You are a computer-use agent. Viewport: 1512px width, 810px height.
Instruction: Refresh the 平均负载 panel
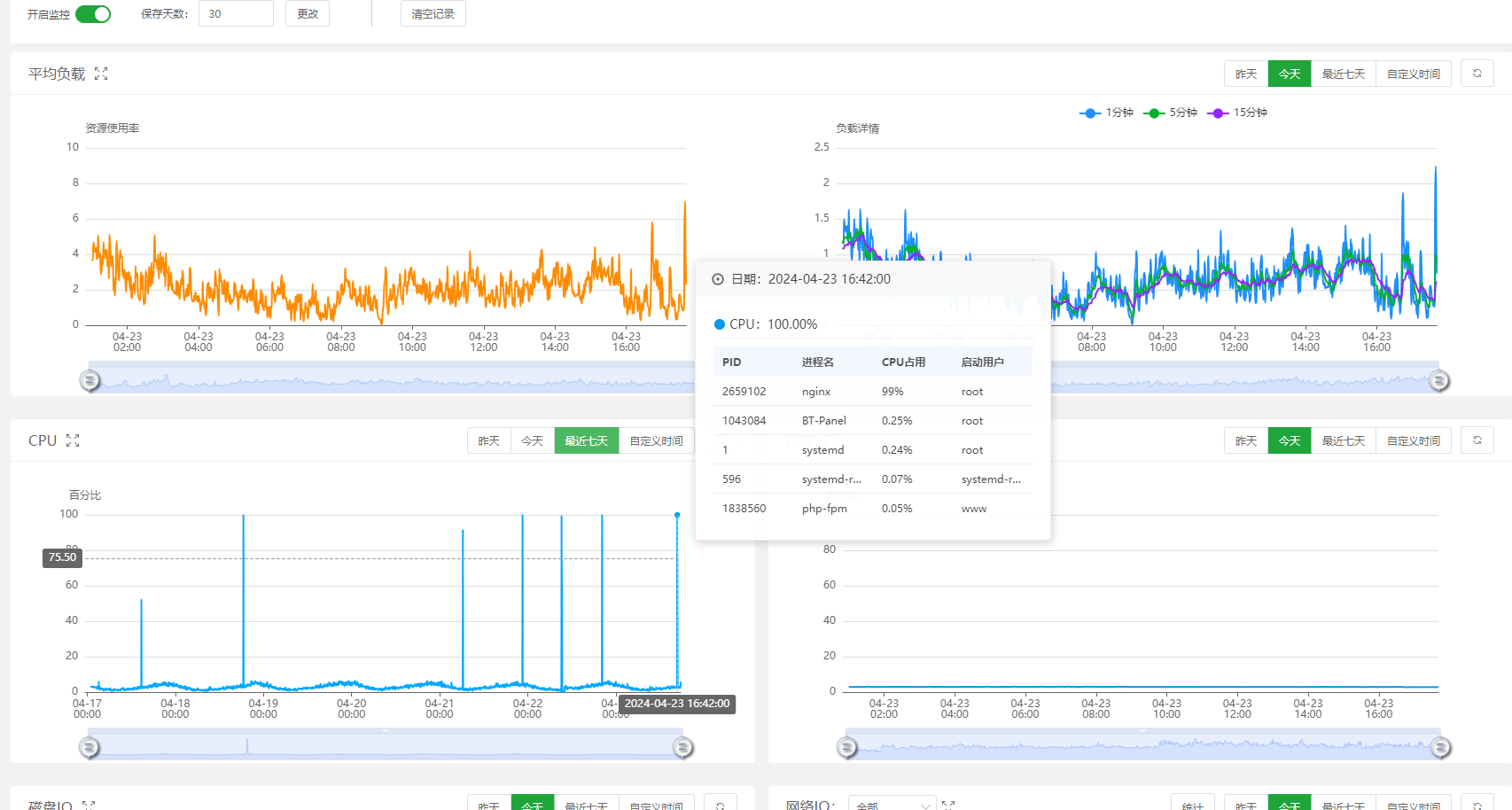pos(1477,74)
